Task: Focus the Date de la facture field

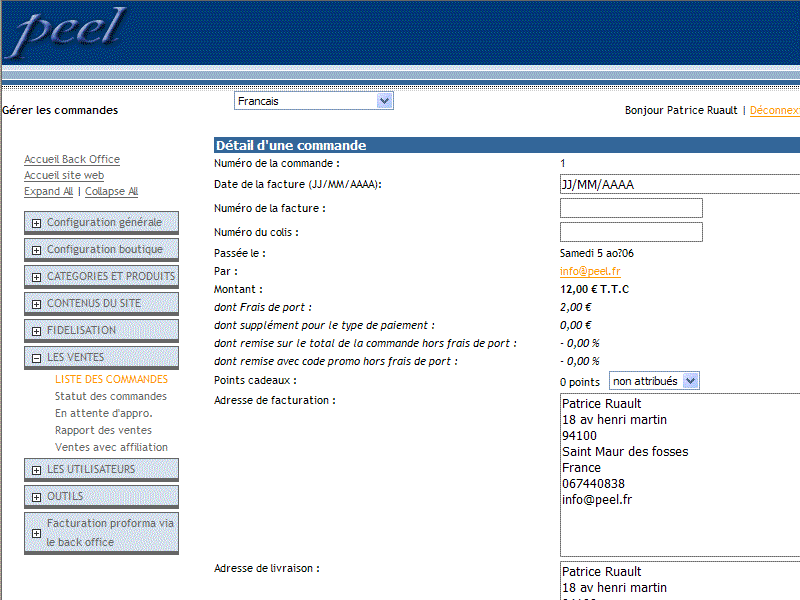Action: click(x=680, y=184)
